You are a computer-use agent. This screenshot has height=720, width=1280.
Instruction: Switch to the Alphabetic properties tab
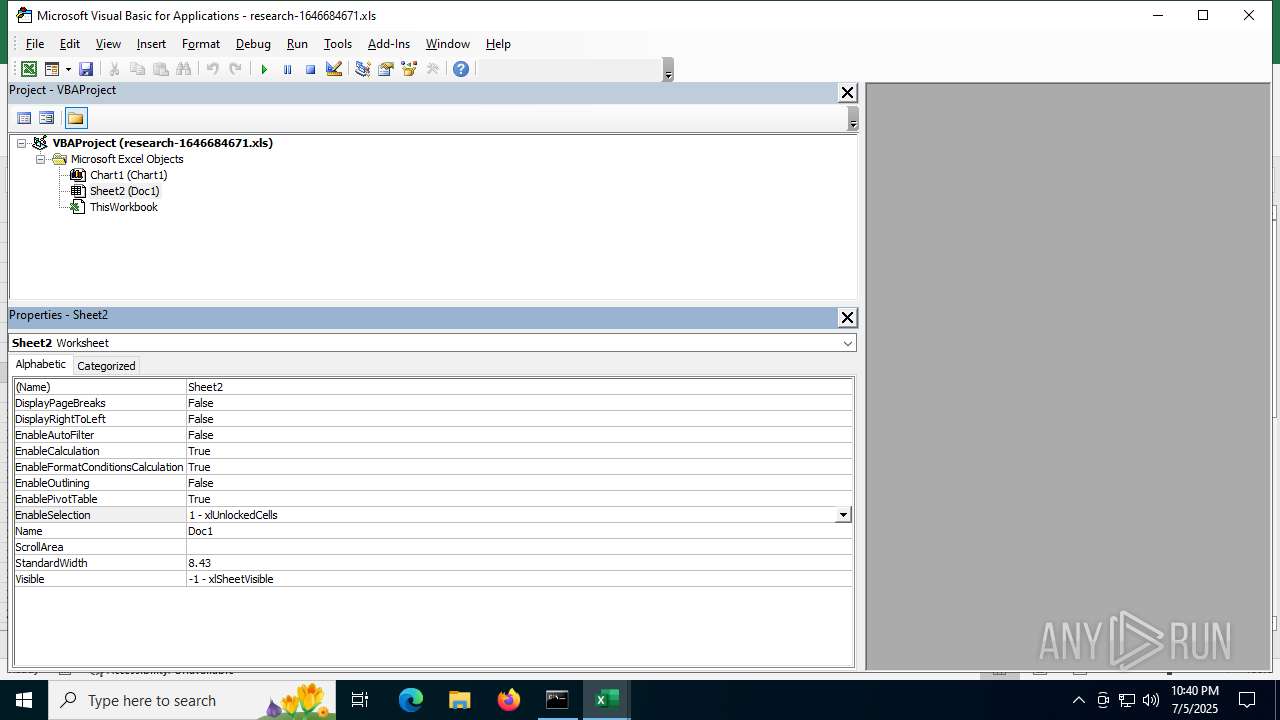(41, 365)
